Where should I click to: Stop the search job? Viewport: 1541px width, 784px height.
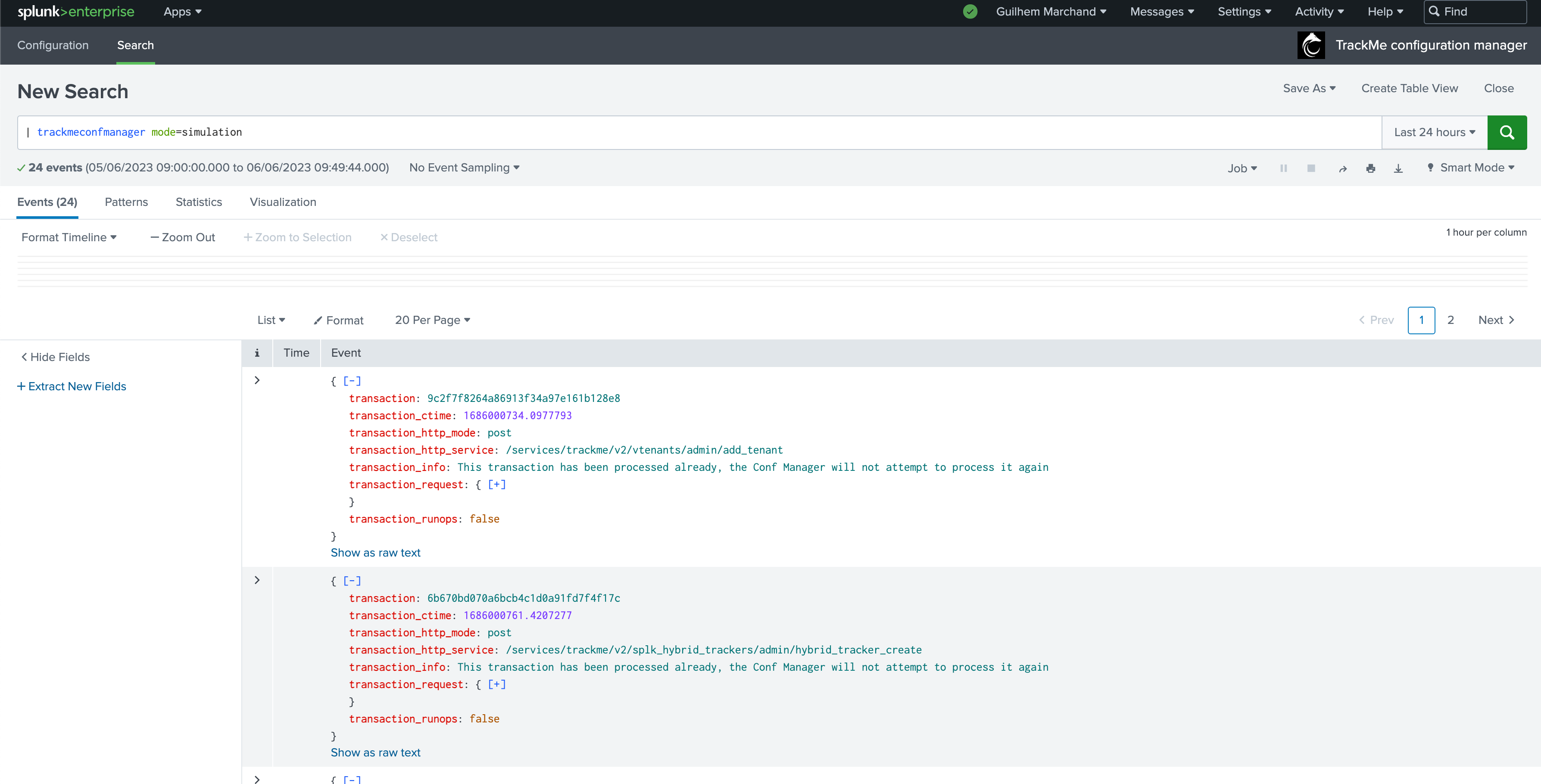click(x=1311, y=168)
